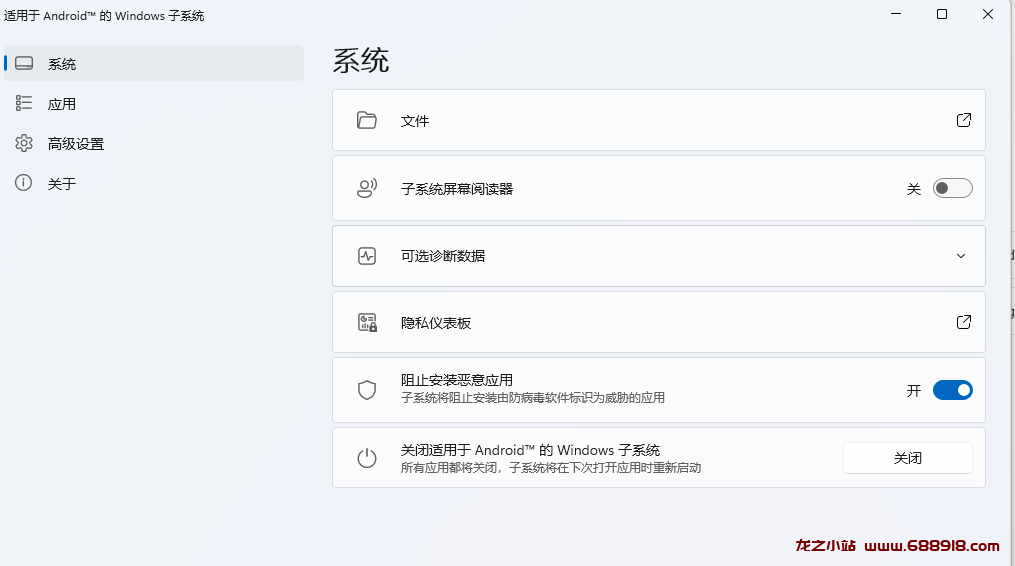Viewport: 1015px width, 566px height.
Task: Click the gear icon beside 高级设置
Action: point(24,143)
